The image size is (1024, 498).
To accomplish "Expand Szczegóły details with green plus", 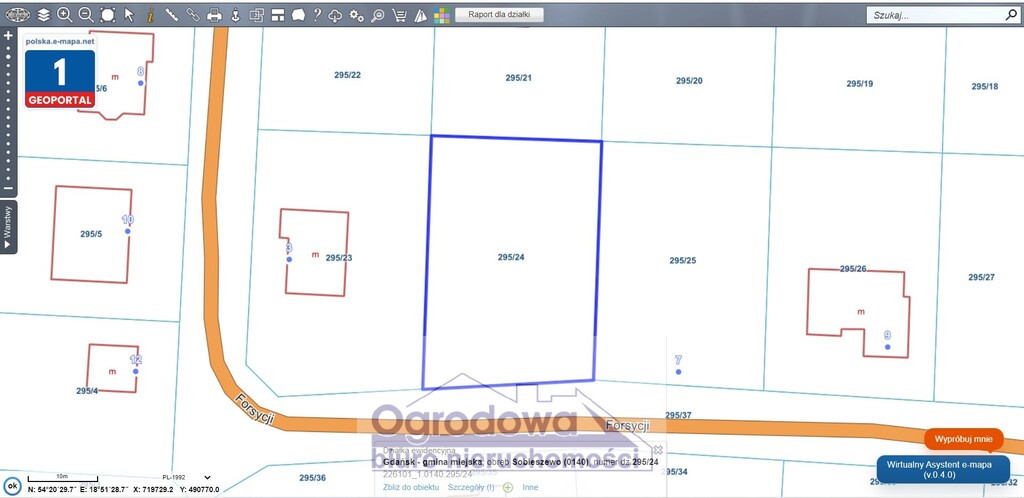I will (x=507, y=487).
